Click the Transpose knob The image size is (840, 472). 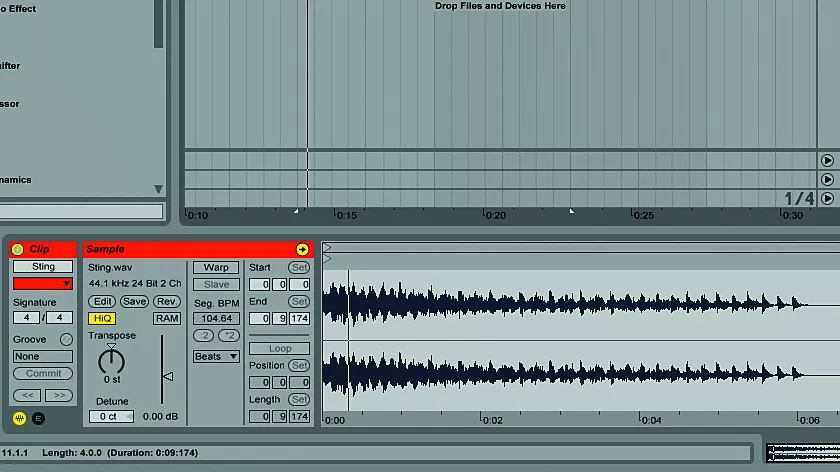pos(111,359)
